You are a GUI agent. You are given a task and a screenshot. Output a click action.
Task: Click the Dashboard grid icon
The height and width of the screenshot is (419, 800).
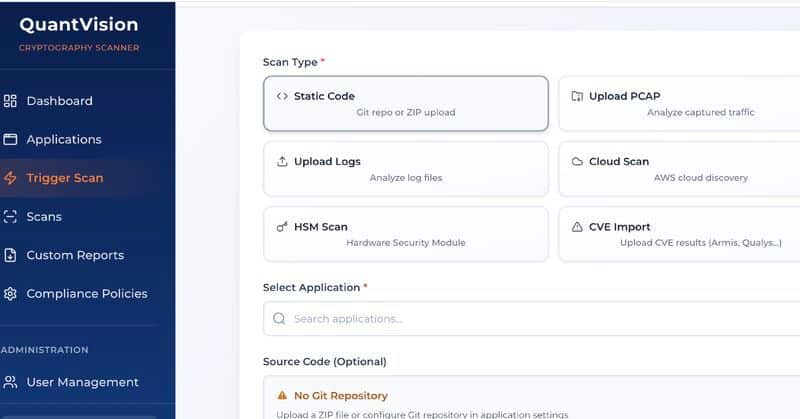tap(10, 101)
